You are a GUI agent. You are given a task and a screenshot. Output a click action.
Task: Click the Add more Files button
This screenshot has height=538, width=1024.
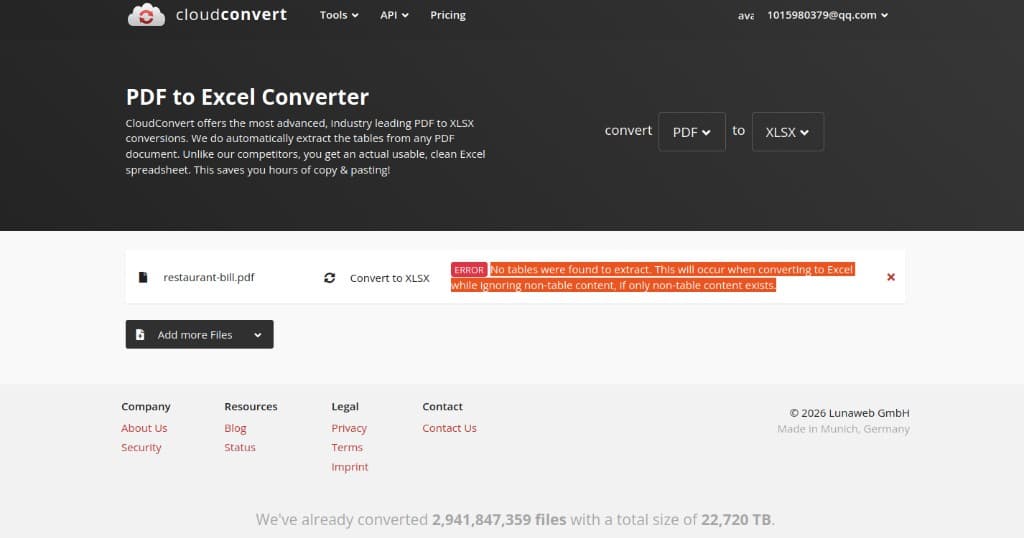(199, 334)
